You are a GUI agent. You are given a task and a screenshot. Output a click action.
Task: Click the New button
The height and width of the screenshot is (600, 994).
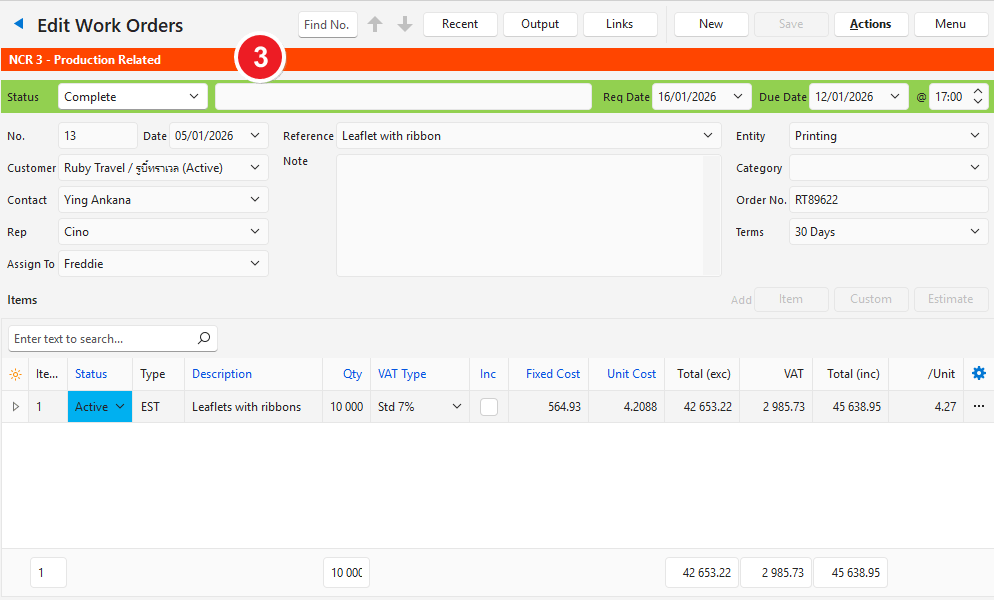point(711,24)
